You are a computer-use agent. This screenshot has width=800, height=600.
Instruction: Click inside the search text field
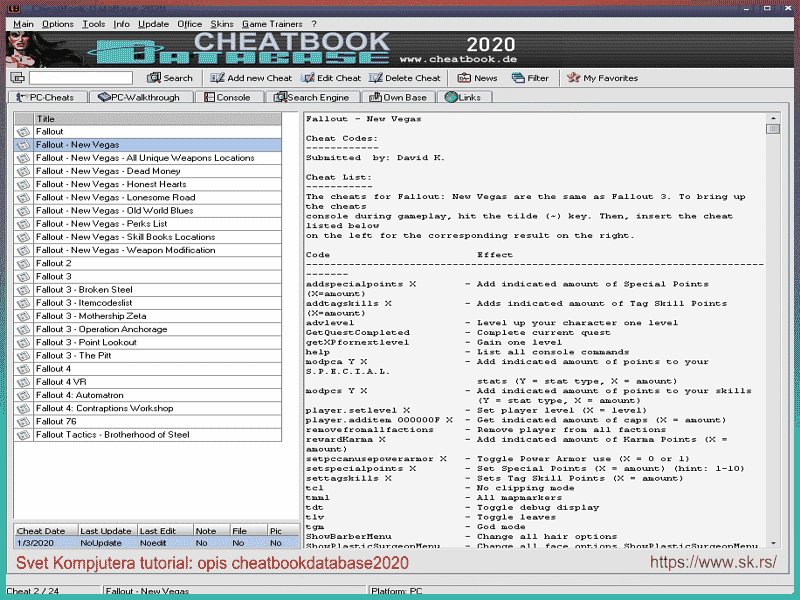pos(81,78)
